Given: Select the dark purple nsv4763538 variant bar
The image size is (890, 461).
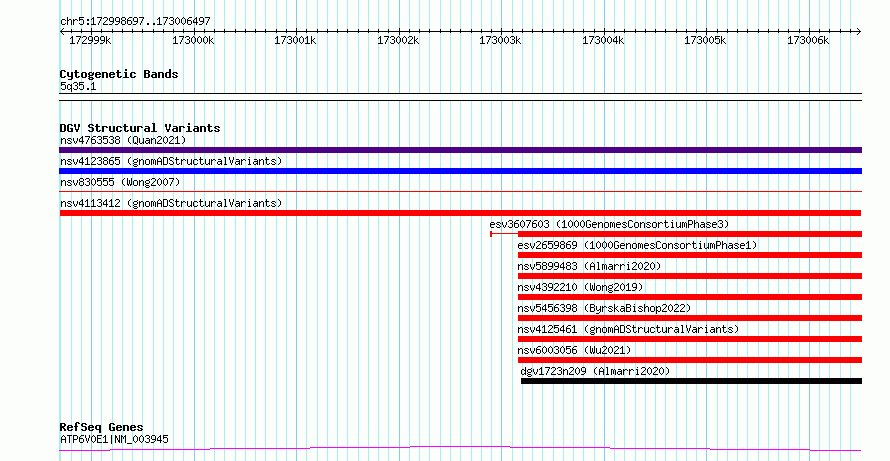Looking at the screenshot, I should click(x=460, y=150).
